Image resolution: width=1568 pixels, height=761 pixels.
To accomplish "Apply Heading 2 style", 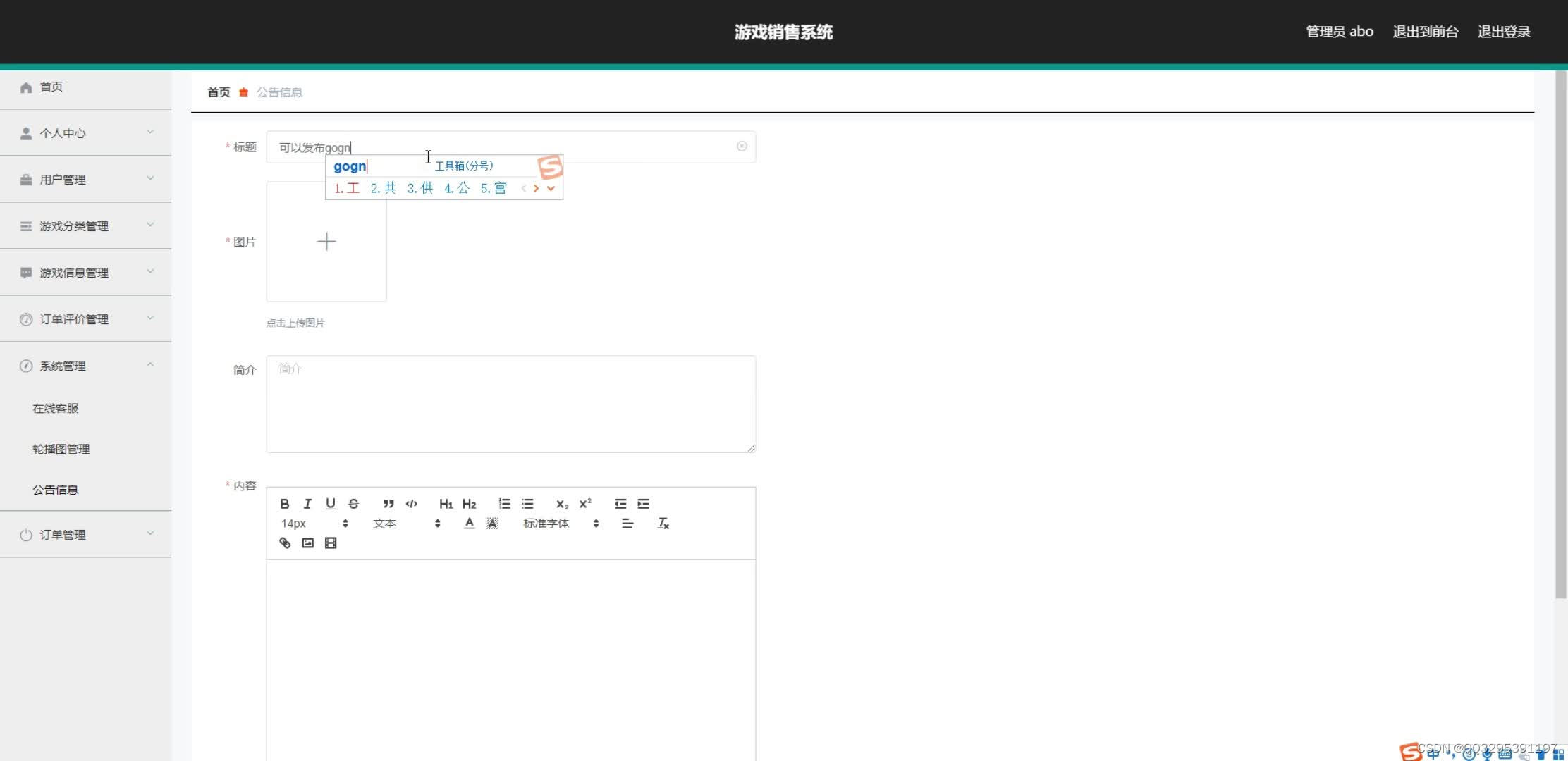I will tap(469, 504).
